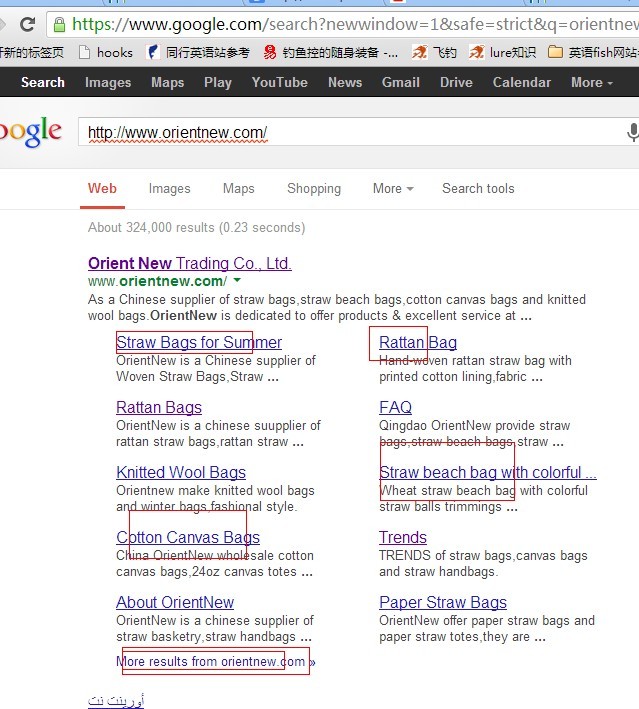
Task: Open the About OrientNew sitelink
Action: coord(175,602)
